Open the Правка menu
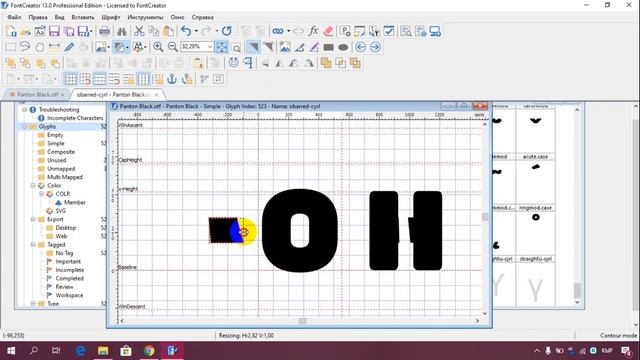The height and width of the screenshot is (360, 640). pos(38,17)
